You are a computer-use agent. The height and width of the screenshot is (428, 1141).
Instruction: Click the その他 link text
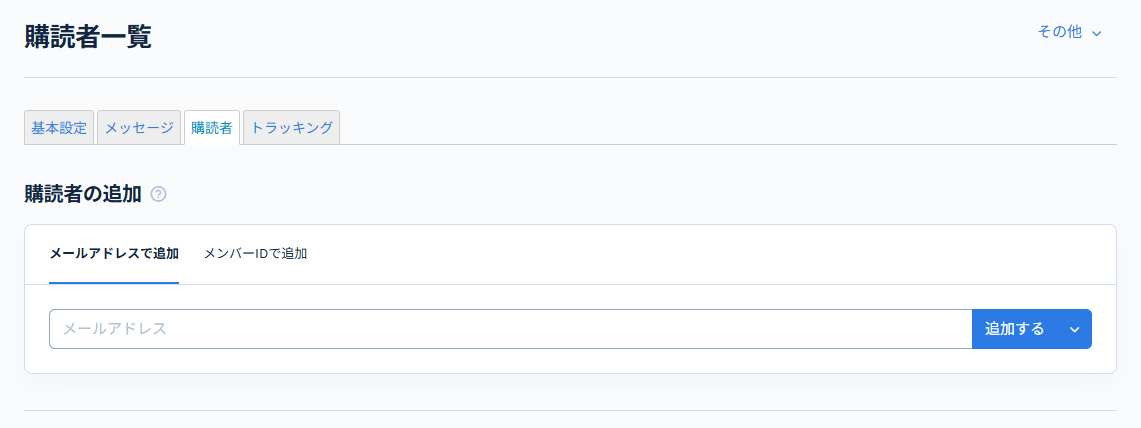(x=1059, y=32)
